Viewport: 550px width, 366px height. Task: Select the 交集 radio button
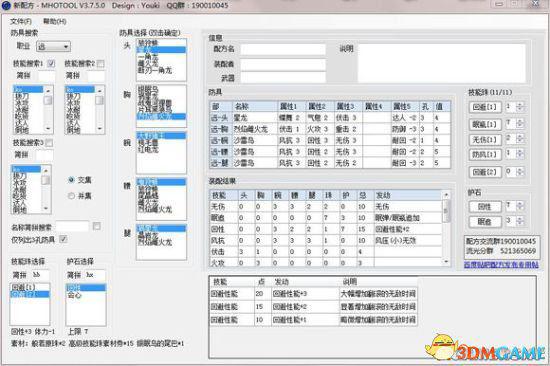click(71, 180)
